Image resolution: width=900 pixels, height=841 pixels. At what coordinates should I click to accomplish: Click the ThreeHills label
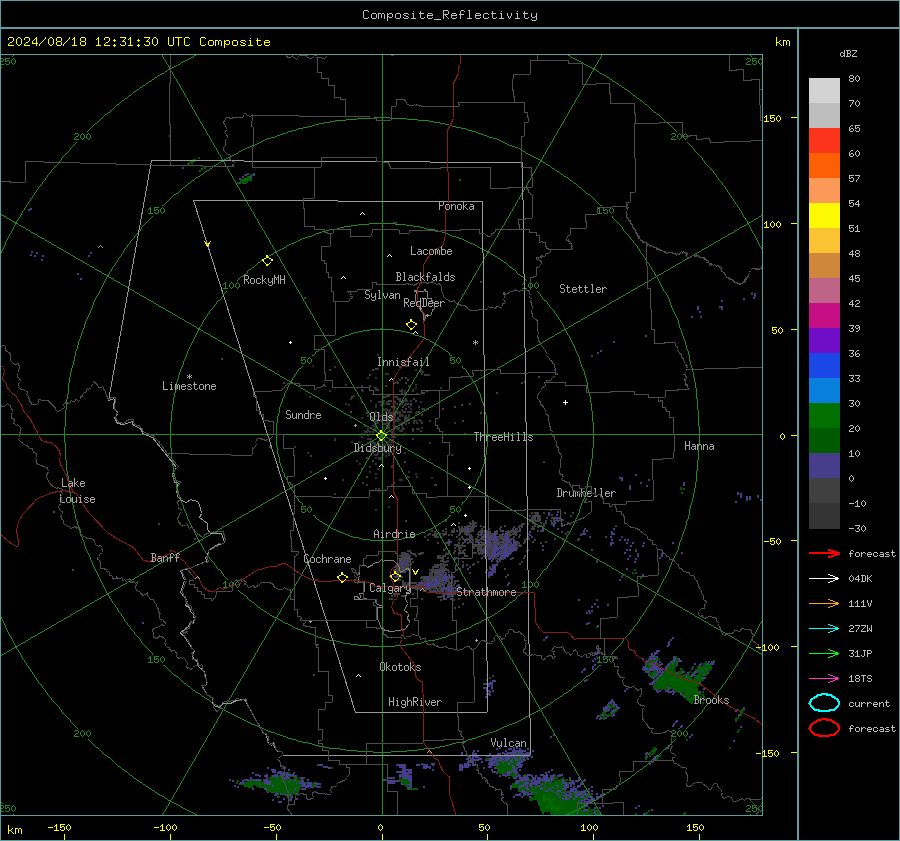tap(503, 437)
